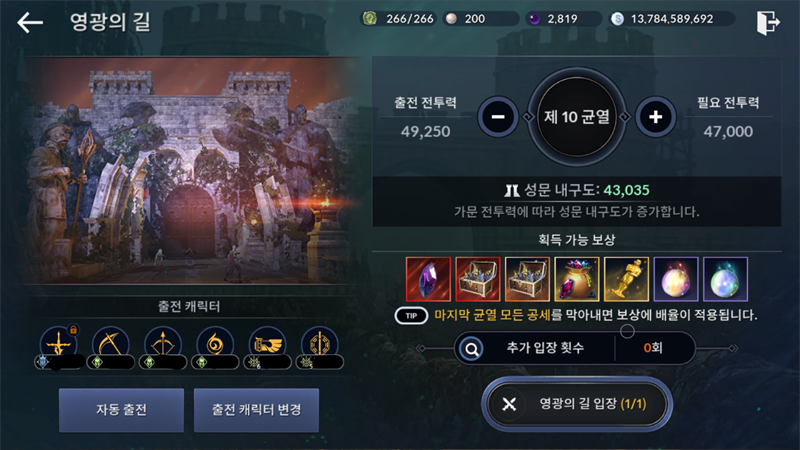Click the 자동 출전 button
The width and height of the screenshot is (800, 450).
121,410
